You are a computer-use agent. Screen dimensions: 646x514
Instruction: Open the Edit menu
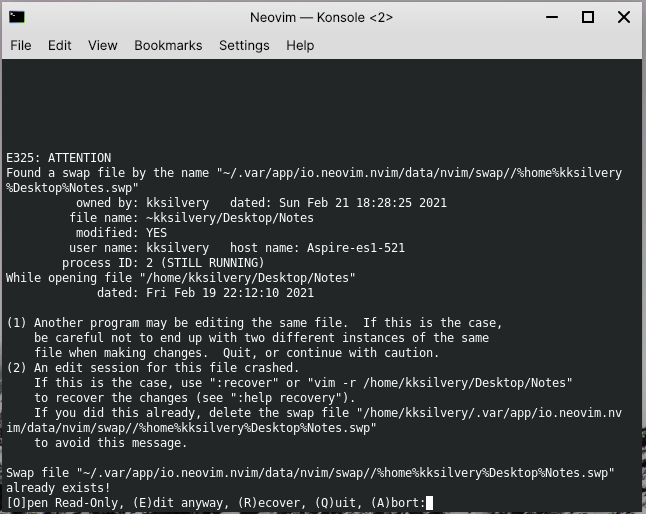[59, 45]
